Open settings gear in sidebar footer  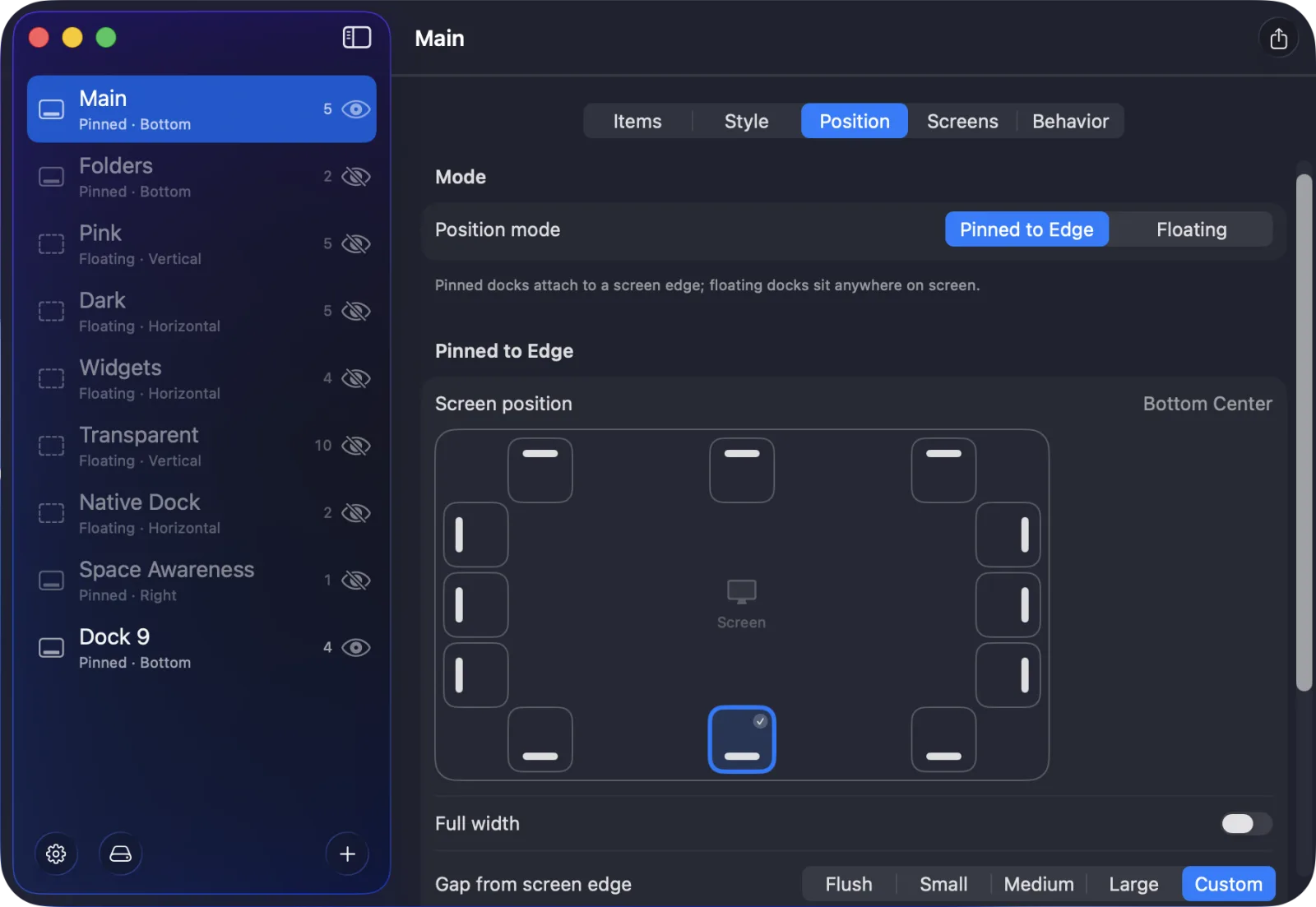coord(56,854)
